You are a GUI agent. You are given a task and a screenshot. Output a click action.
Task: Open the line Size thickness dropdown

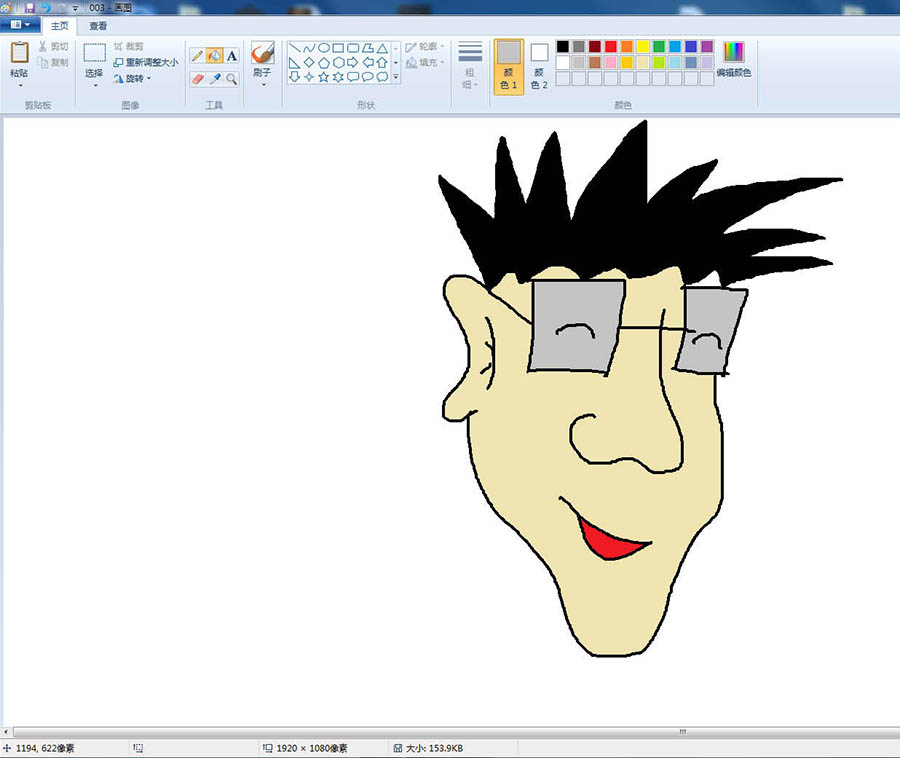[470, 65]
